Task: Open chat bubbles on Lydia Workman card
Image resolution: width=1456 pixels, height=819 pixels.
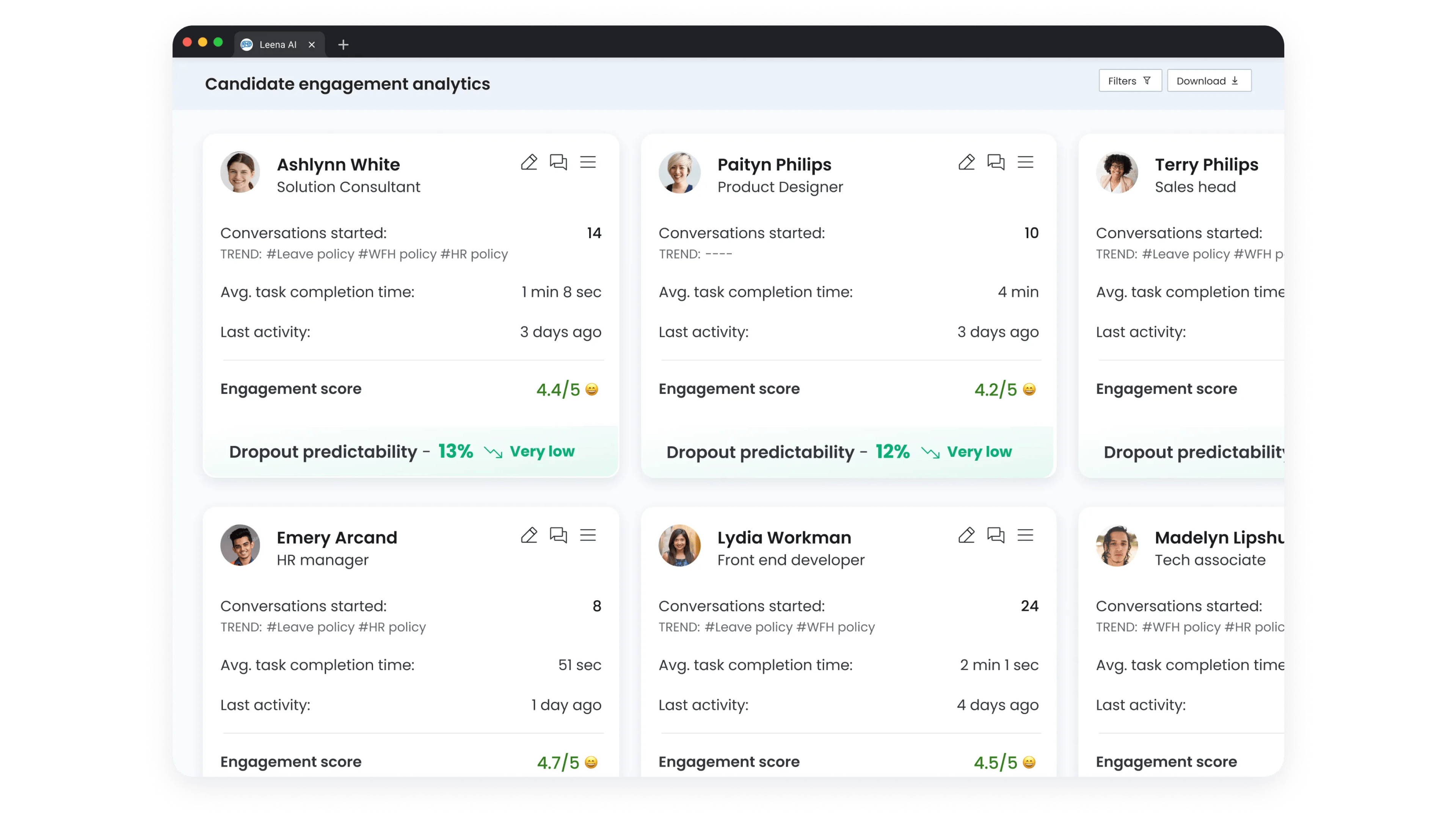Action: 995,535
